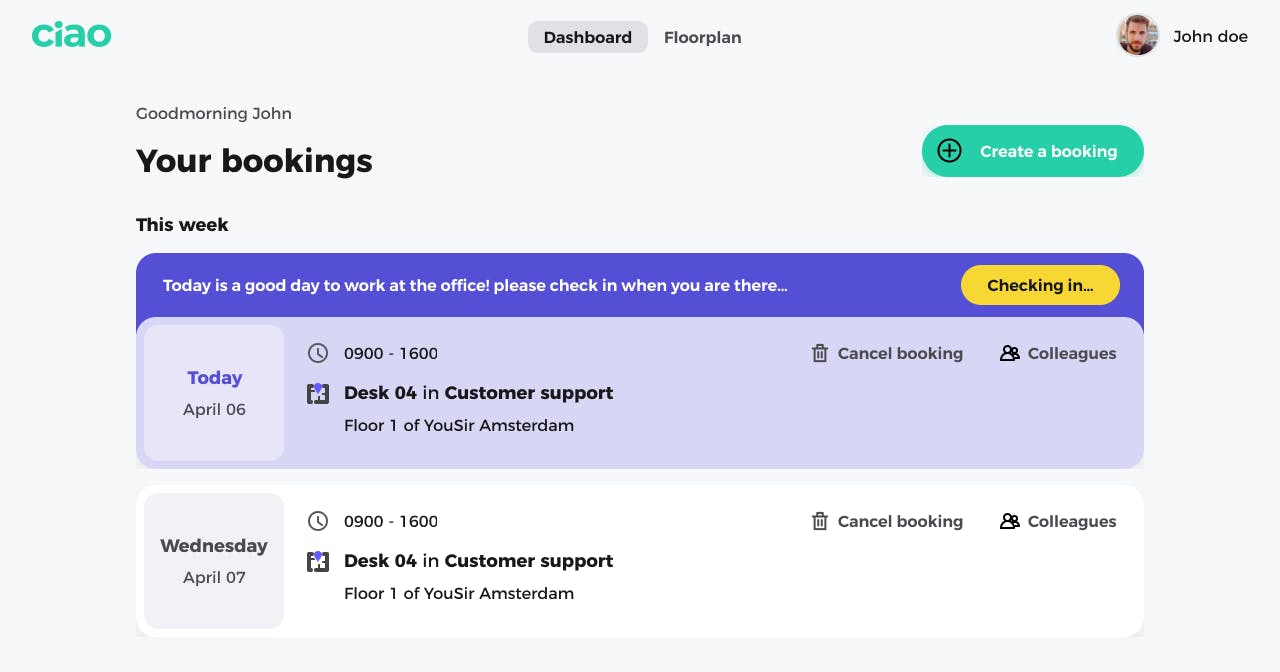View Colleagues for today's booking
Screen dimensions: 1280x672
(1071, 353)
